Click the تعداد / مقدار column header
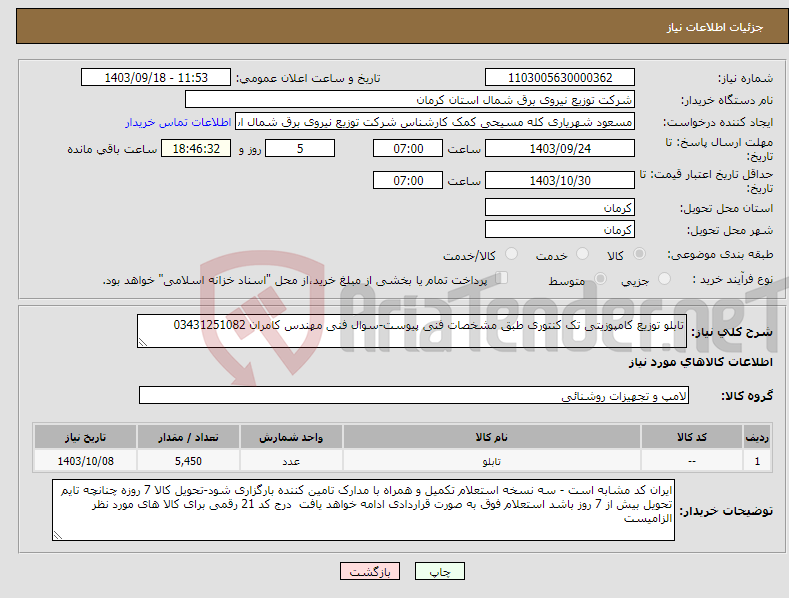Screen dimensions: 789x598 coord(188,437)
